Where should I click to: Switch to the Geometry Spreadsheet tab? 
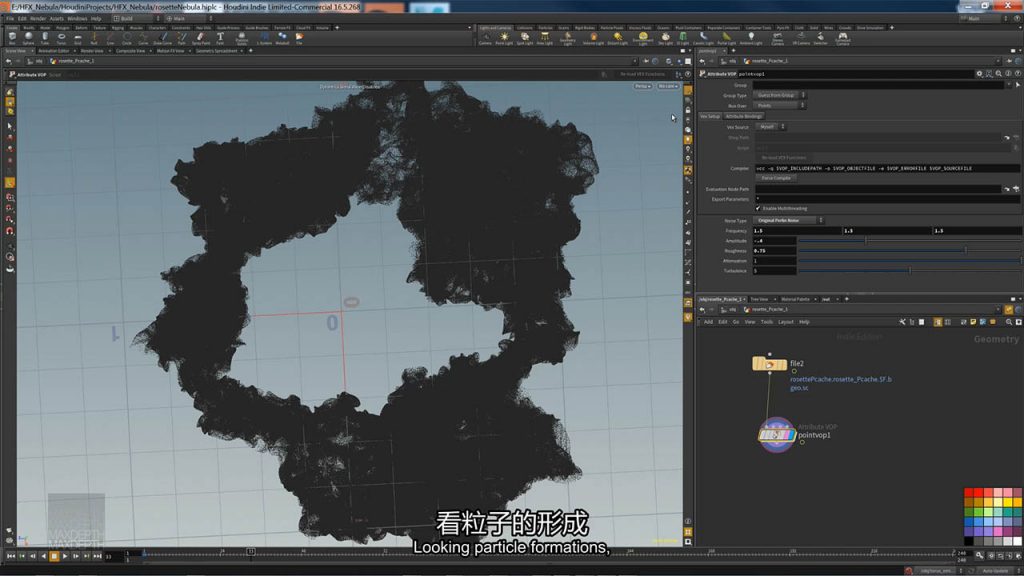click(x=216, y=50)
